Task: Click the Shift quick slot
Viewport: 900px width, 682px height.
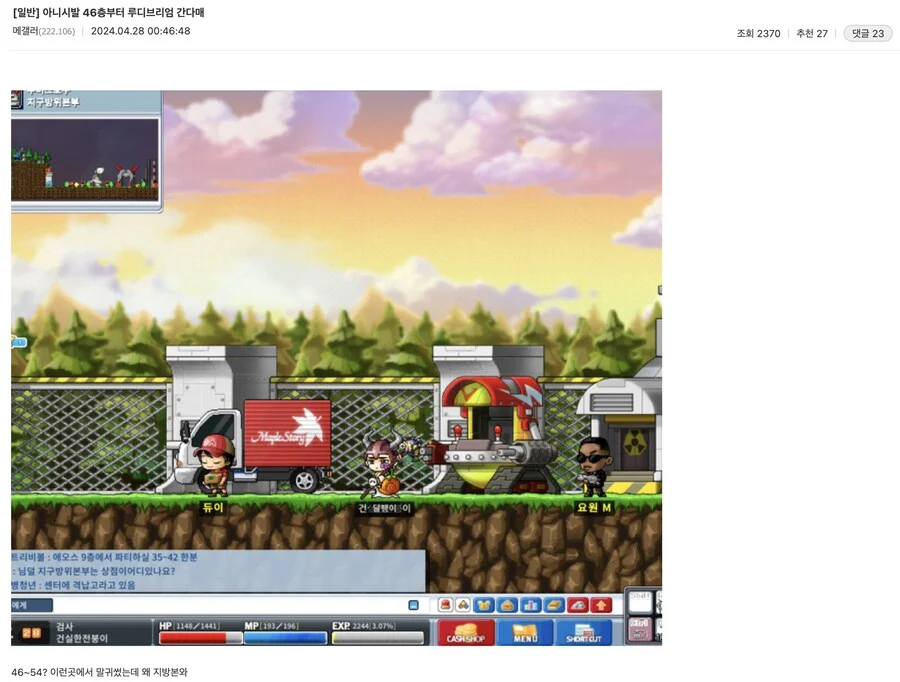Action: 641,602
